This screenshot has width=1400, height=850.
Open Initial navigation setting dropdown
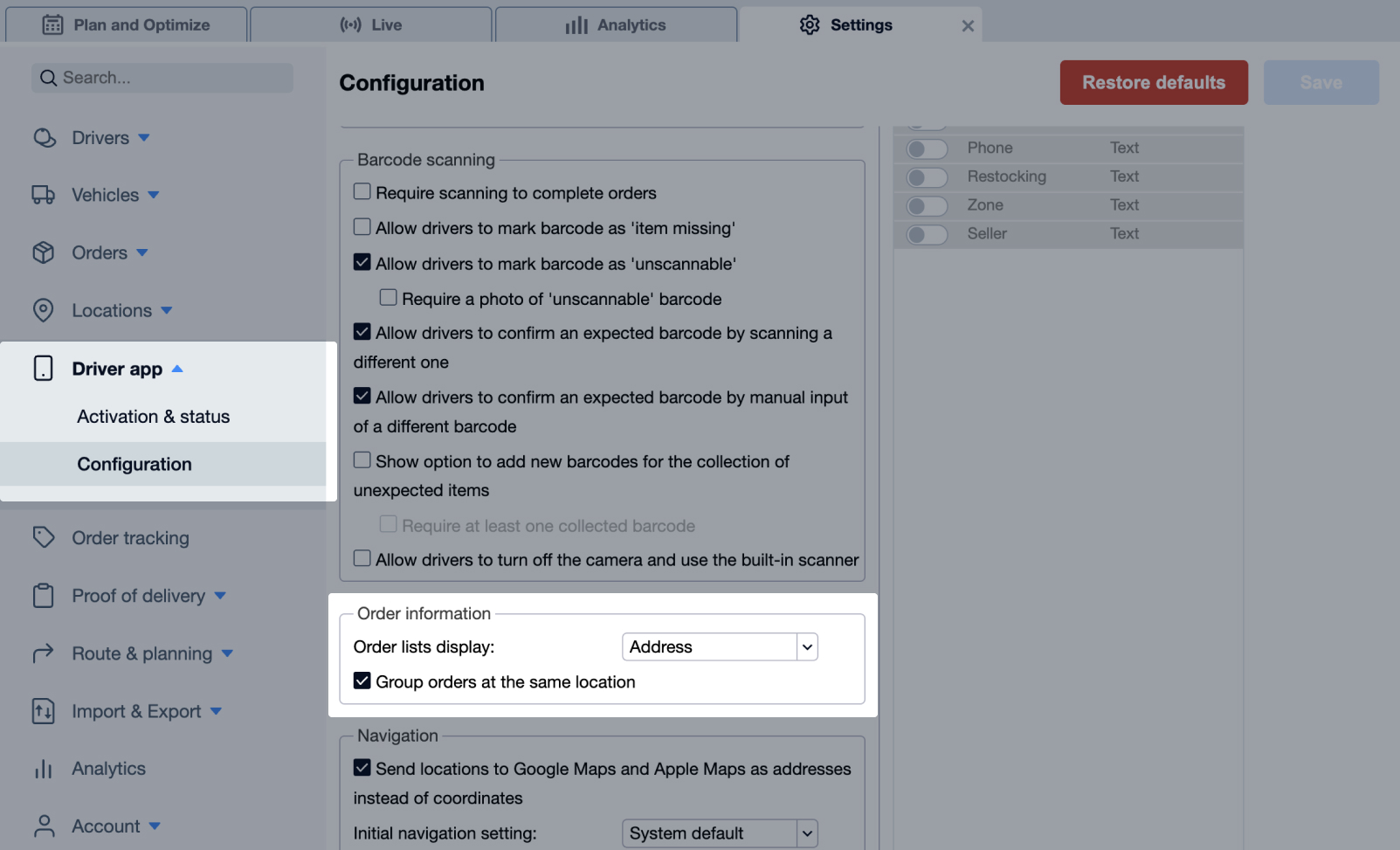tap(720, 833)
